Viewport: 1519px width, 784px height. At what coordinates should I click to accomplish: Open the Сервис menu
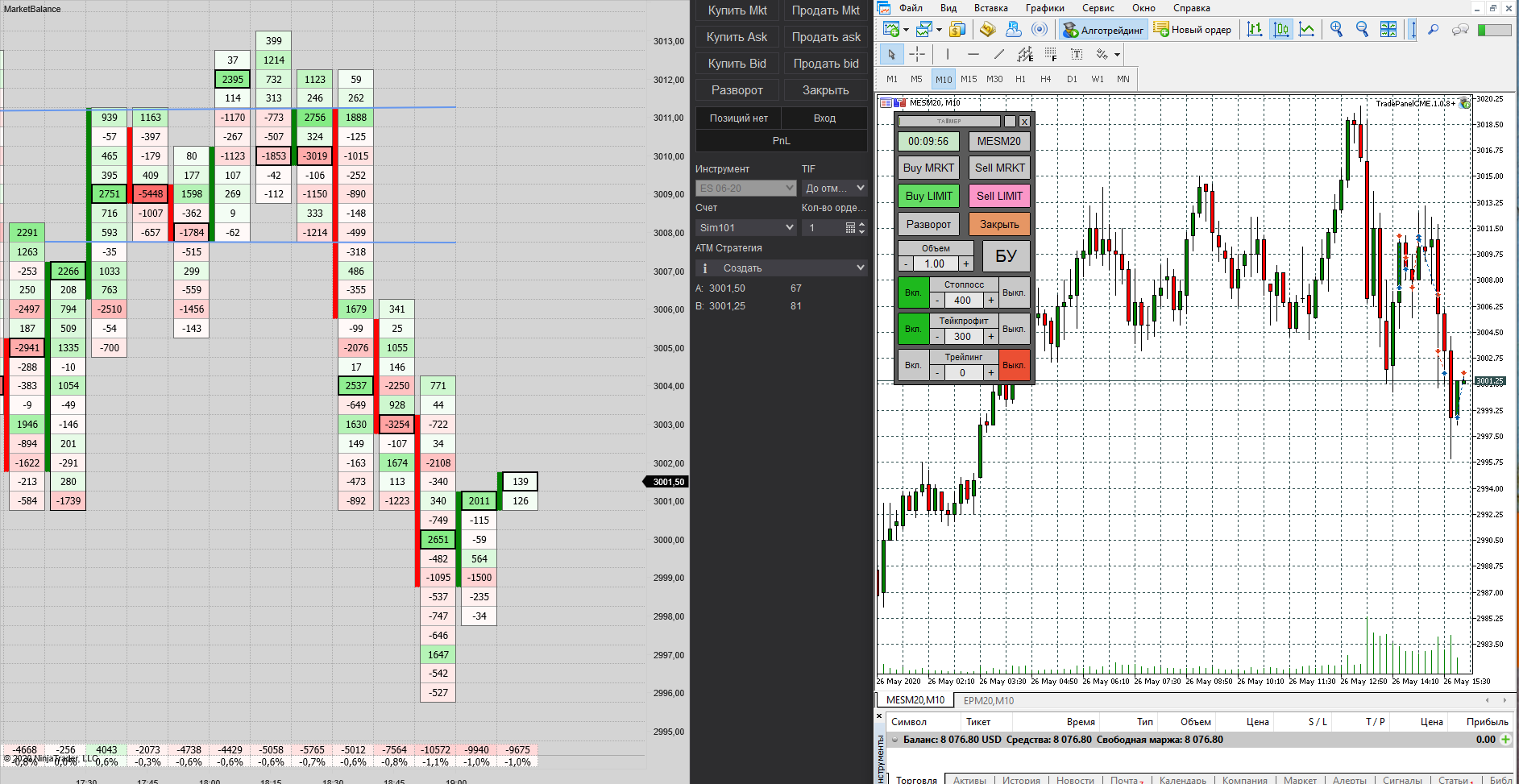pyautogui.click(x=1098, y=8)
